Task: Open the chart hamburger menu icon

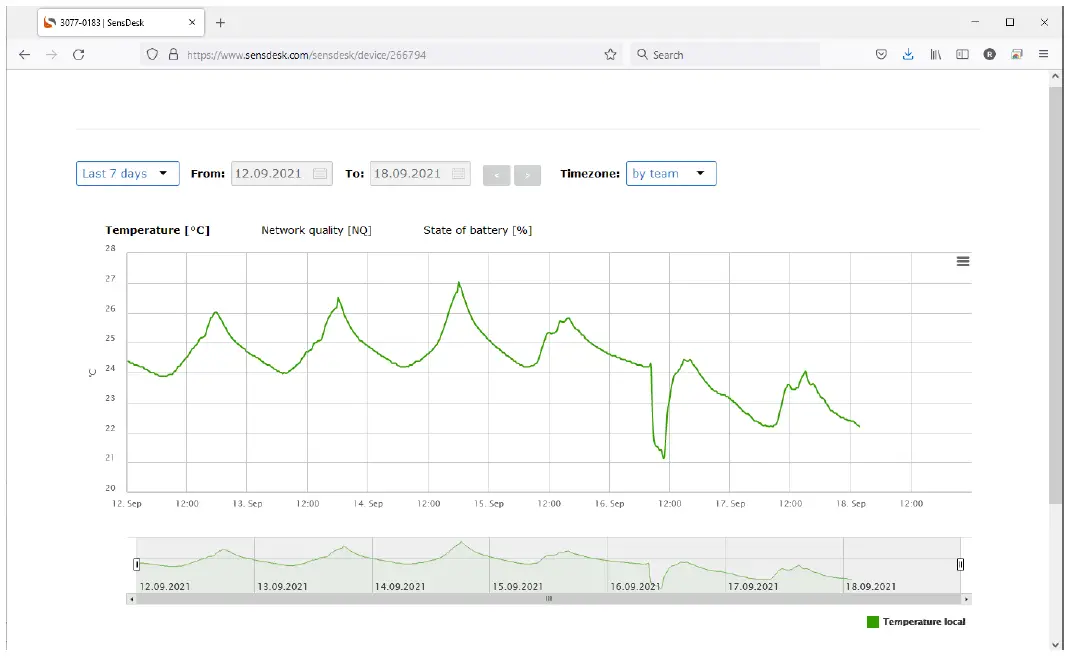Action: pos(963,261)
